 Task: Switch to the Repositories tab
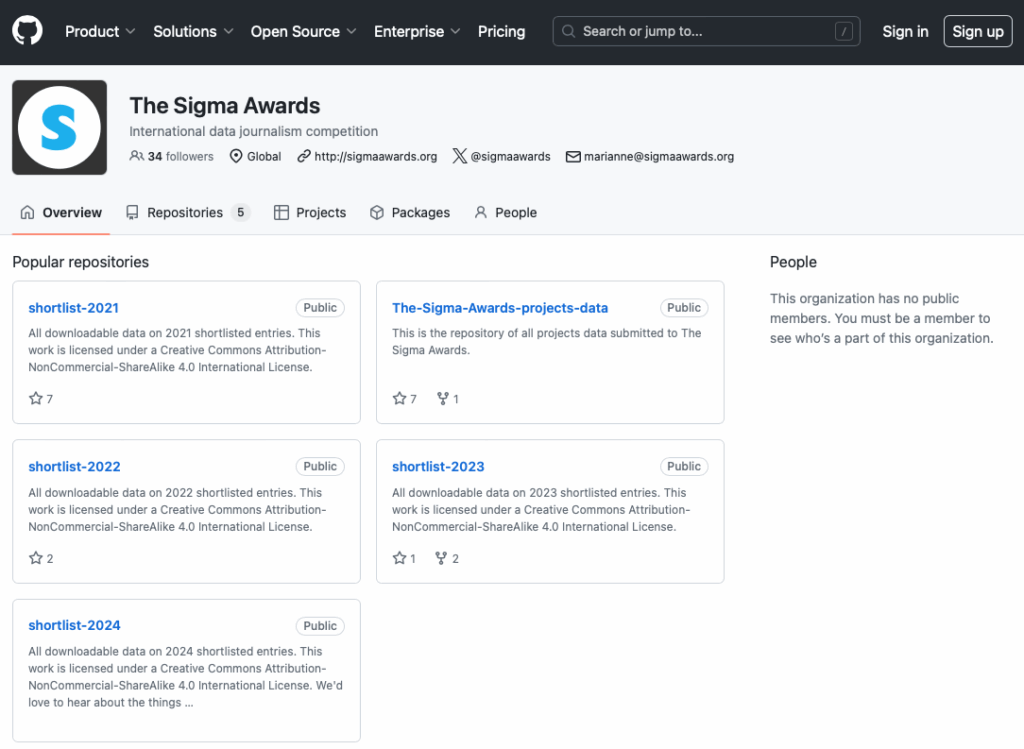coord(186,212)
